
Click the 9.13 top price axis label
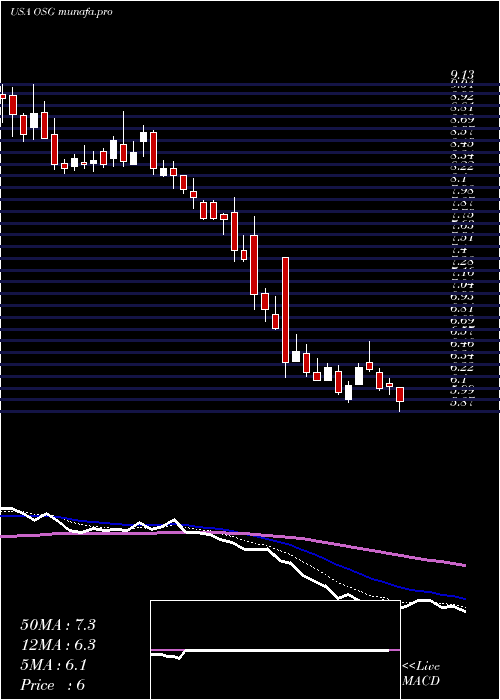coord(462,75)
